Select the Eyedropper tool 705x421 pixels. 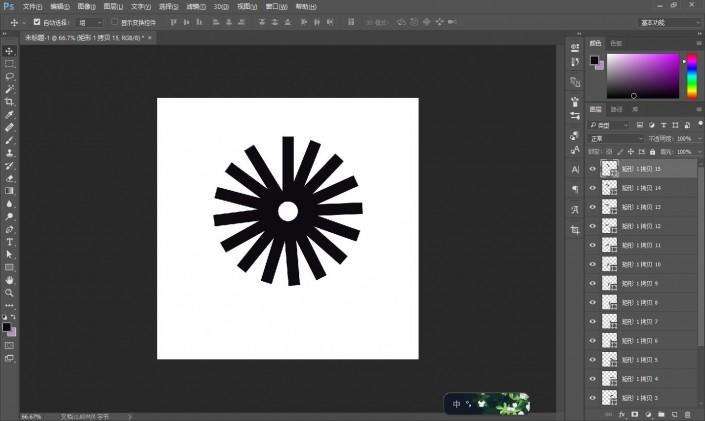coord(9,115)
